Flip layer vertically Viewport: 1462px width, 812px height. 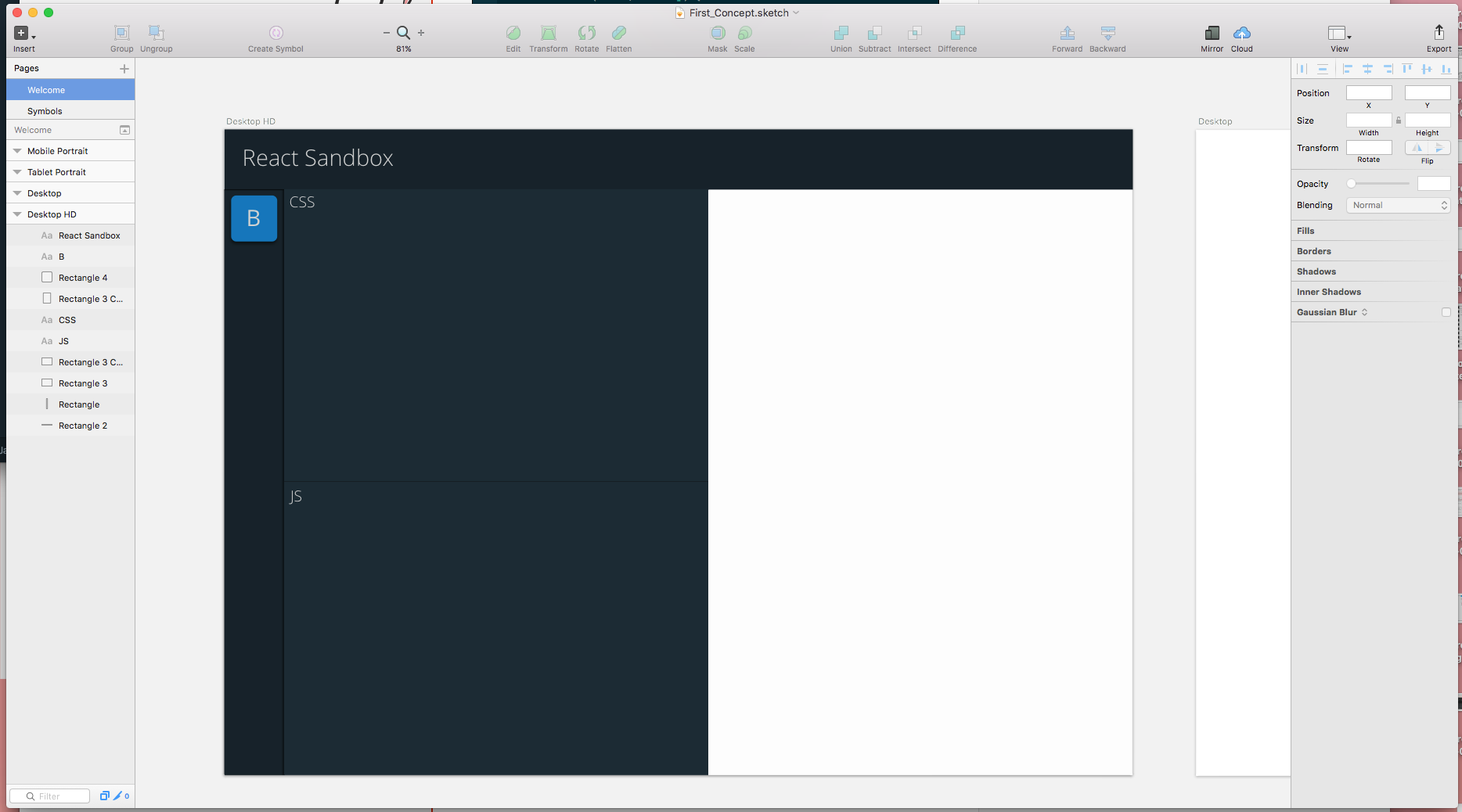coord(1439,148)
